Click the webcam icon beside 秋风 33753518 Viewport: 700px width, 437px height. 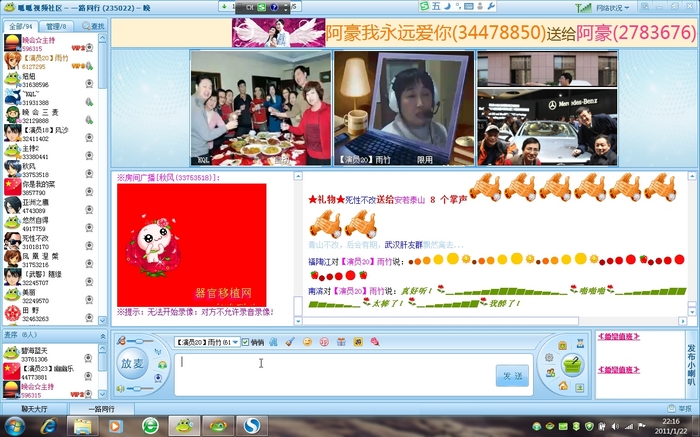(89, 173)
